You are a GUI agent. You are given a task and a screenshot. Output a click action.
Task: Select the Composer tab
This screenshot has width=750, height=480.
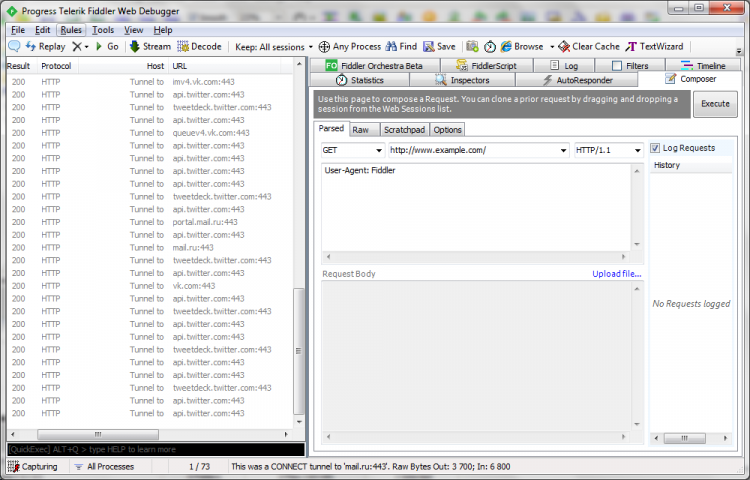pyautogui.click(x=690, y=79)
